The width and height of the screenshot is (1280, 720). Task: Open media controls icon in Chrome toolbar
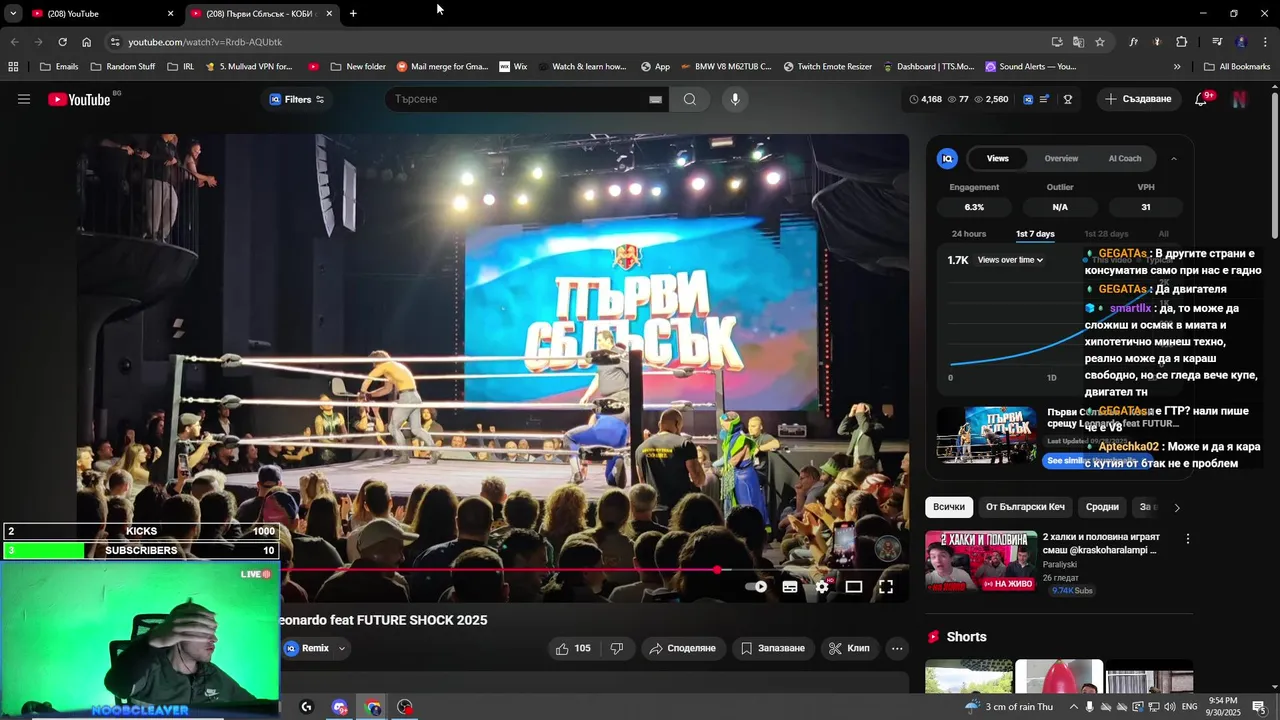[x=1217, y=42]
